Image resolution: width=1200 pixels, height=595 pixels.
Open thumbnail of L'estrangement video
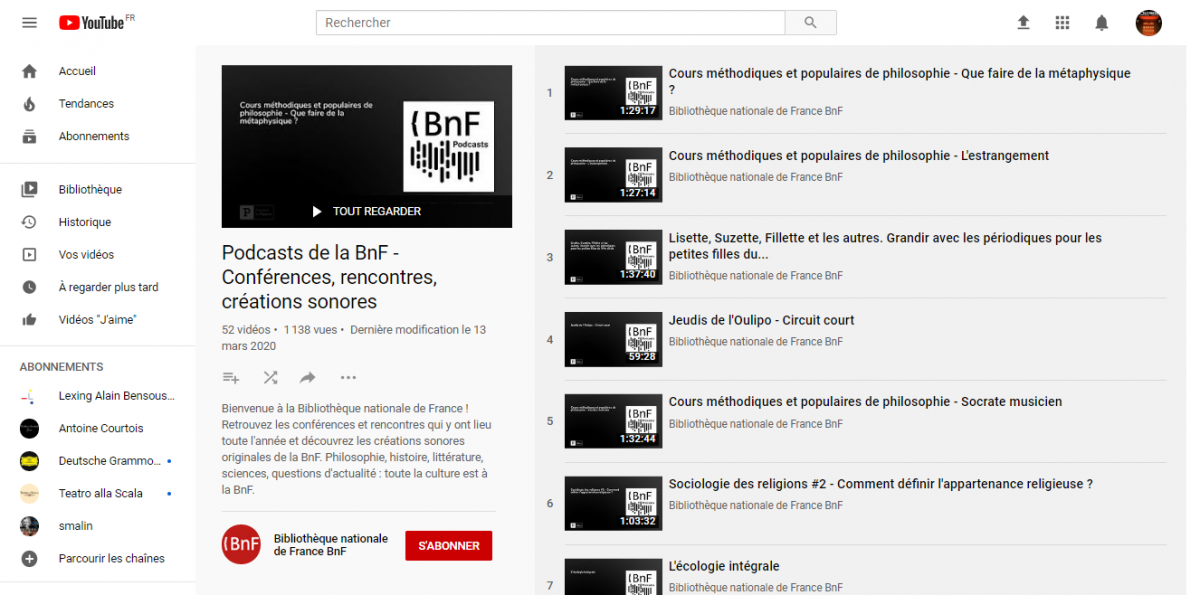point(613,175)
